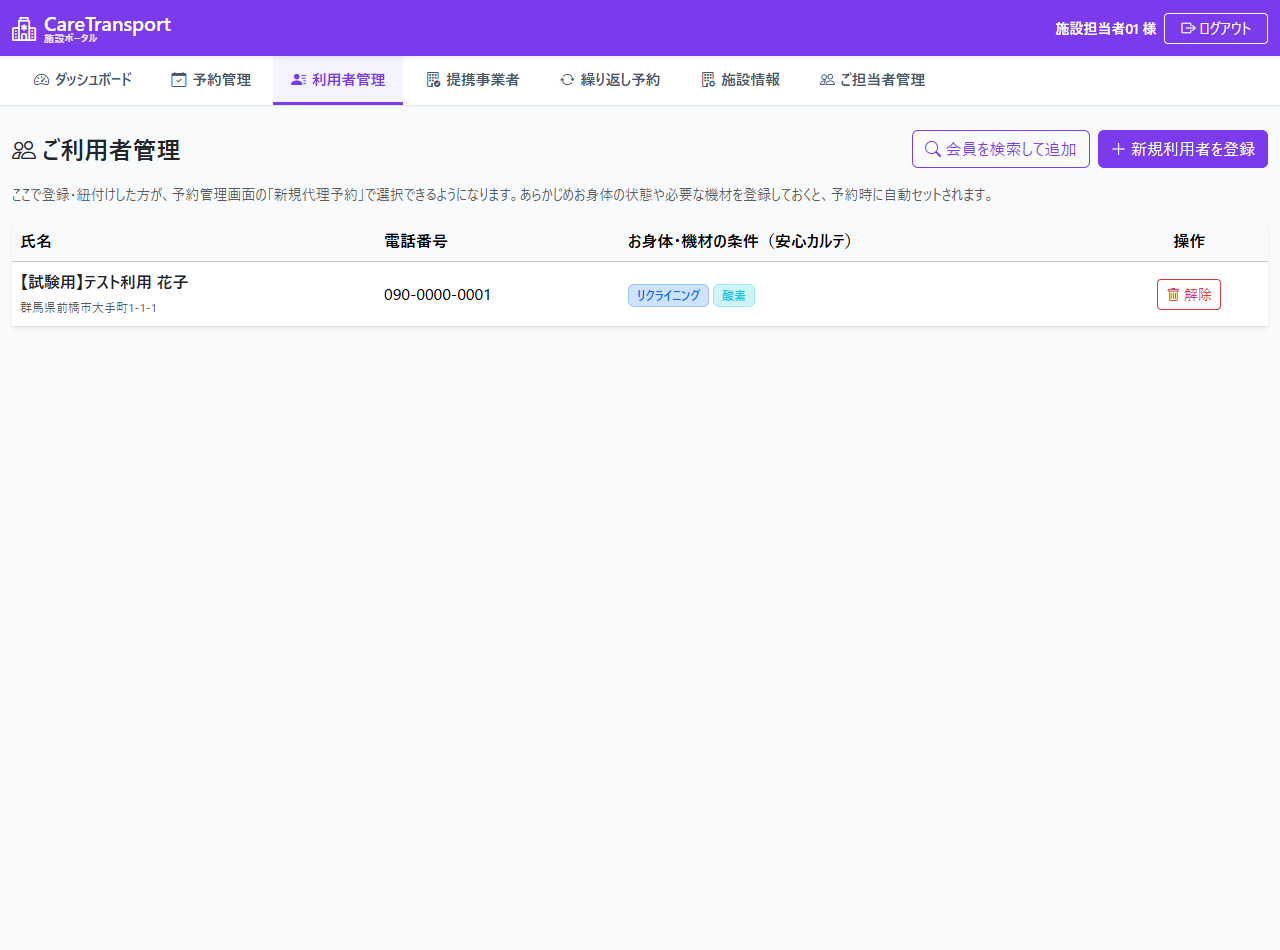
Task: Click the people icon beside ご担当者管理
Action: click(x=827, y=80)
